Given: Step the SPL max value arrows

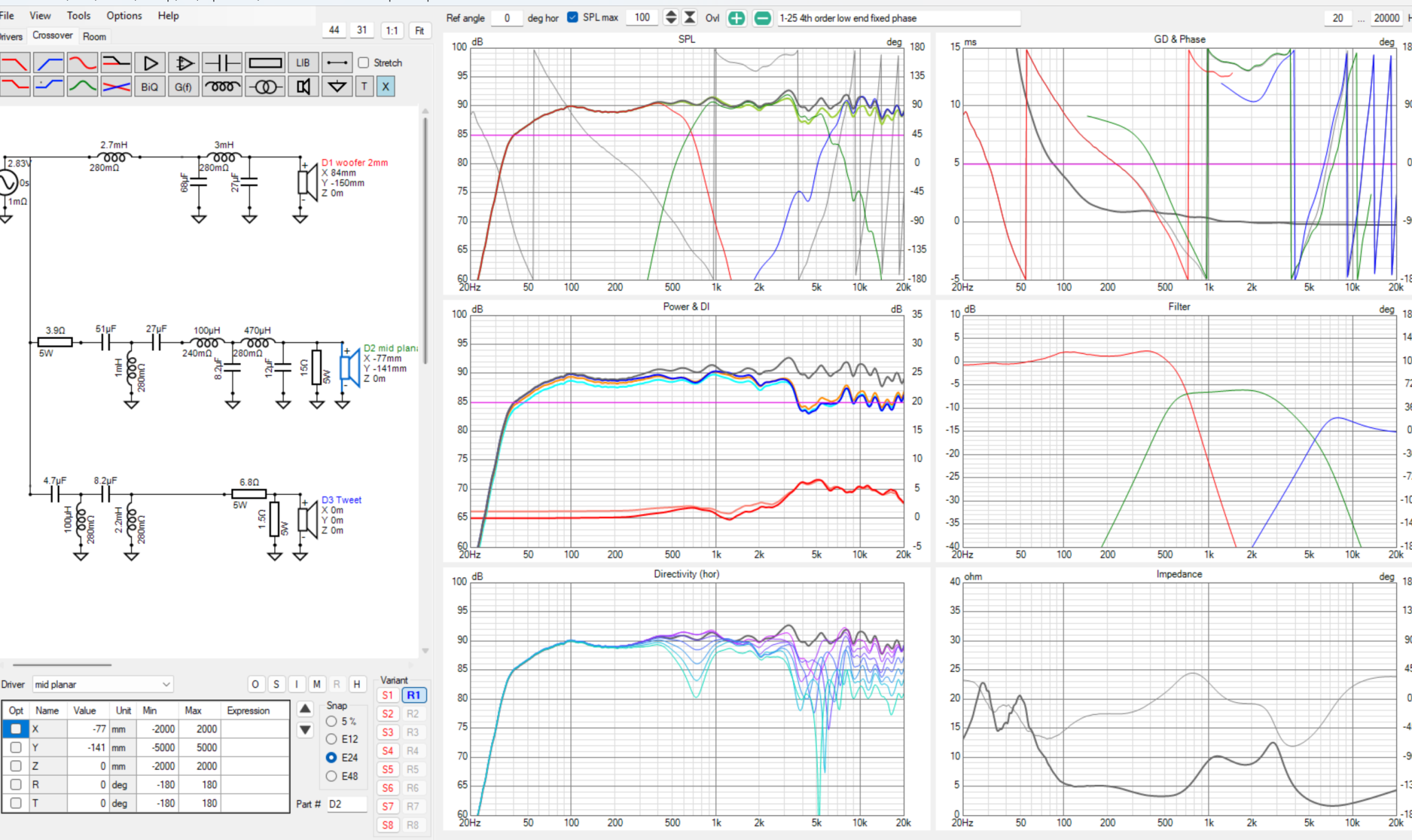Looking at the screenshot, I should 671,18.
